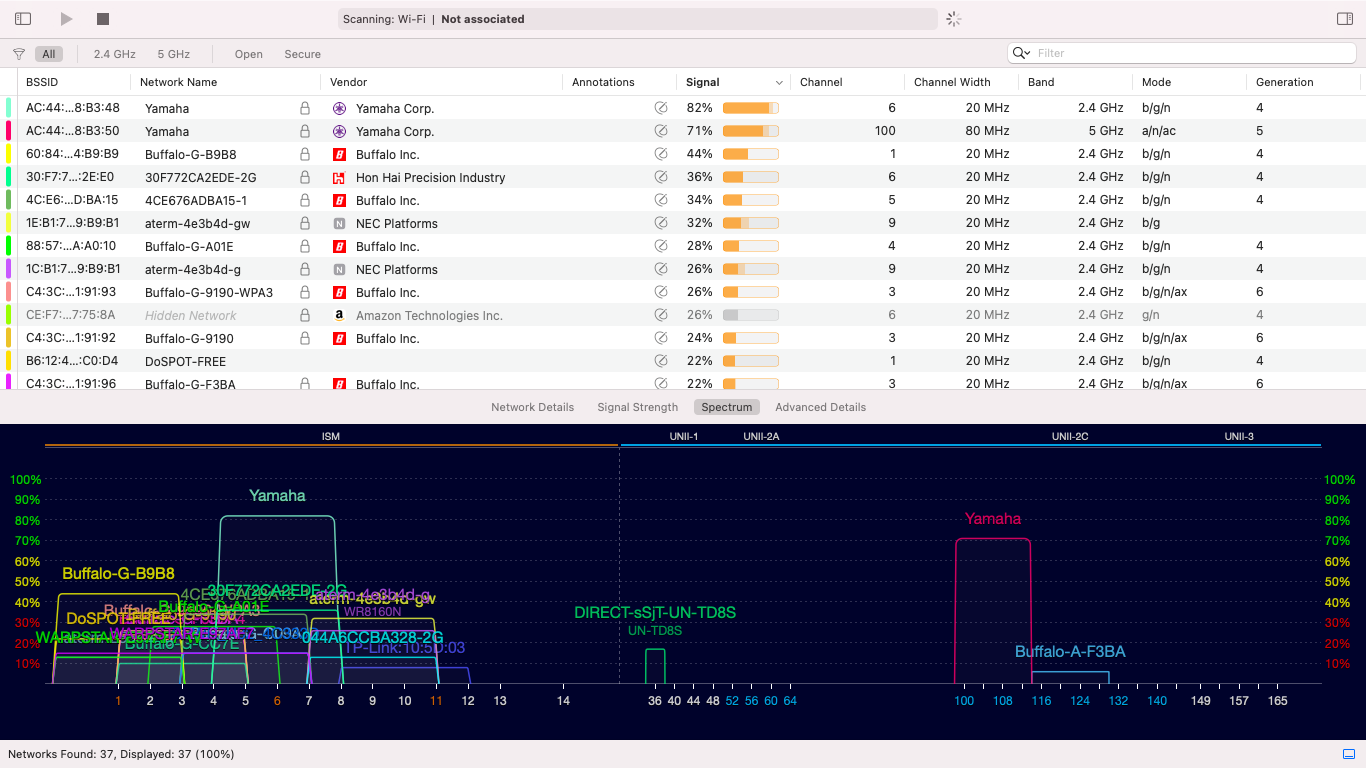Screen dimensions: 1366x768
Task: Open the filter search magnifier menu
Action: 1021,53
